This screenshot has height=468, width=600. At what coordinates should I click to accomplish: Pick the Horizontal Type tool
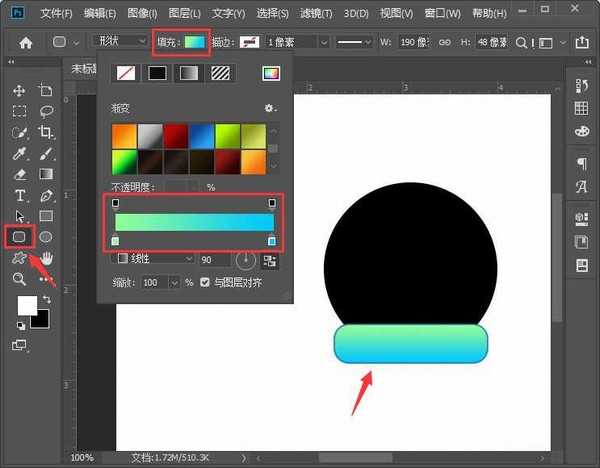[19, 195]
